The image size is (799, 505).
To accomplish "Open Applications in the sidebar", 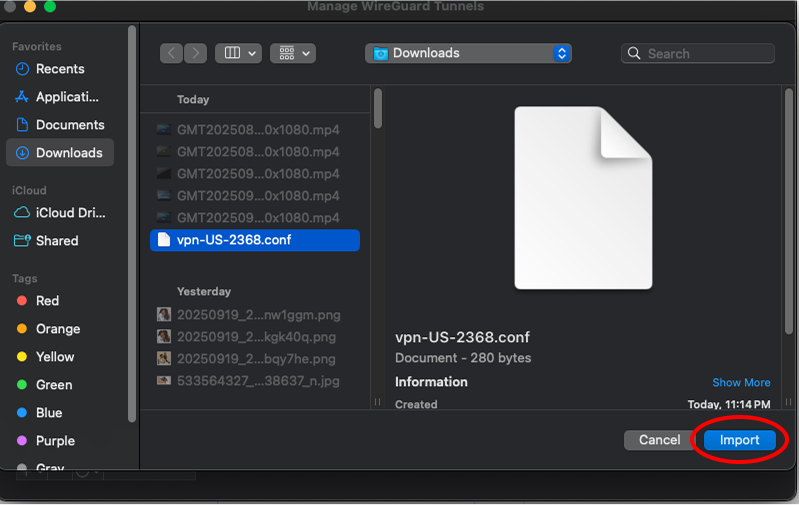I will pos(60,97).
